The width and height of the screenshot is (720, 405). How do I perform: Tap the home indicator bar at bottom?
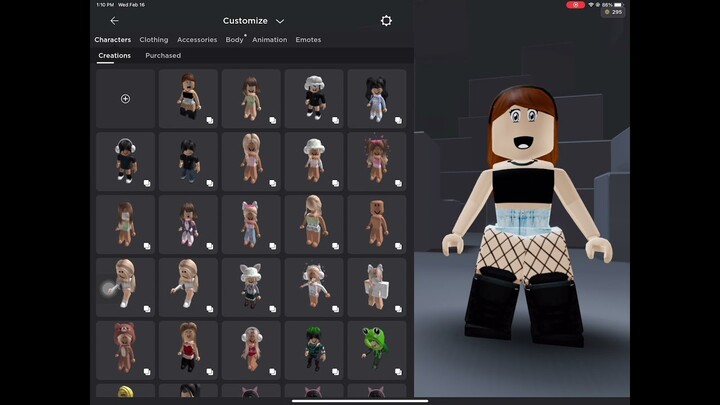point(360,401)
